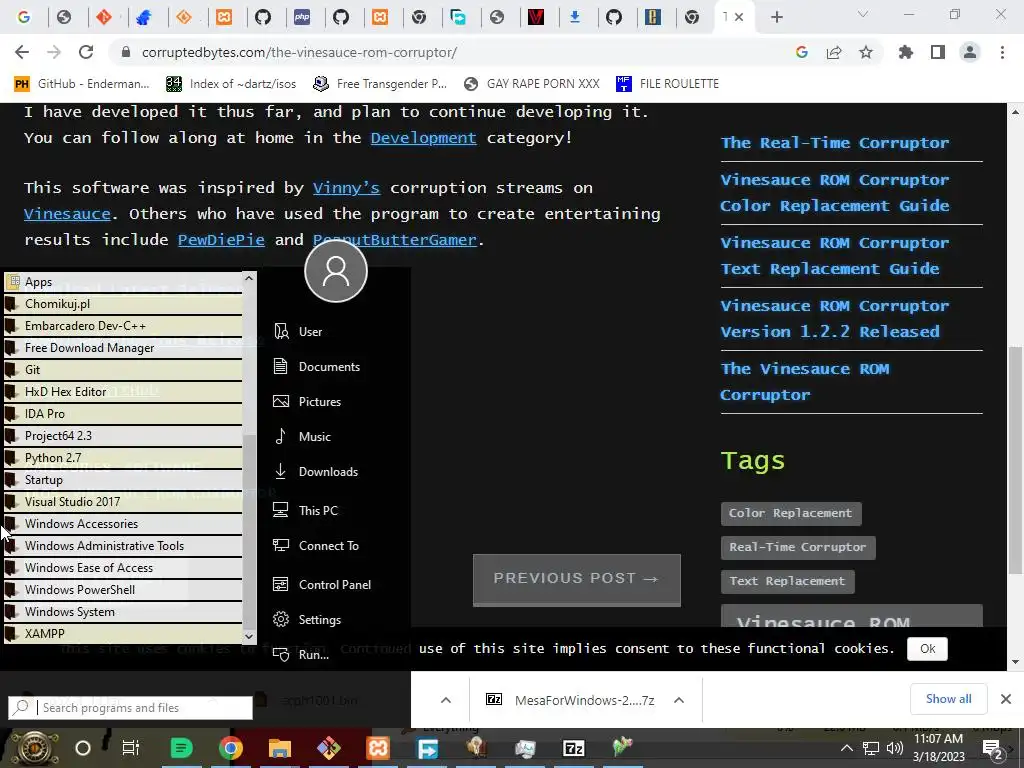This screenshot has width=1024, height=768.
Task: Open Task View on the taskbar
Action: pyautogui.click(x=131, y=748)
